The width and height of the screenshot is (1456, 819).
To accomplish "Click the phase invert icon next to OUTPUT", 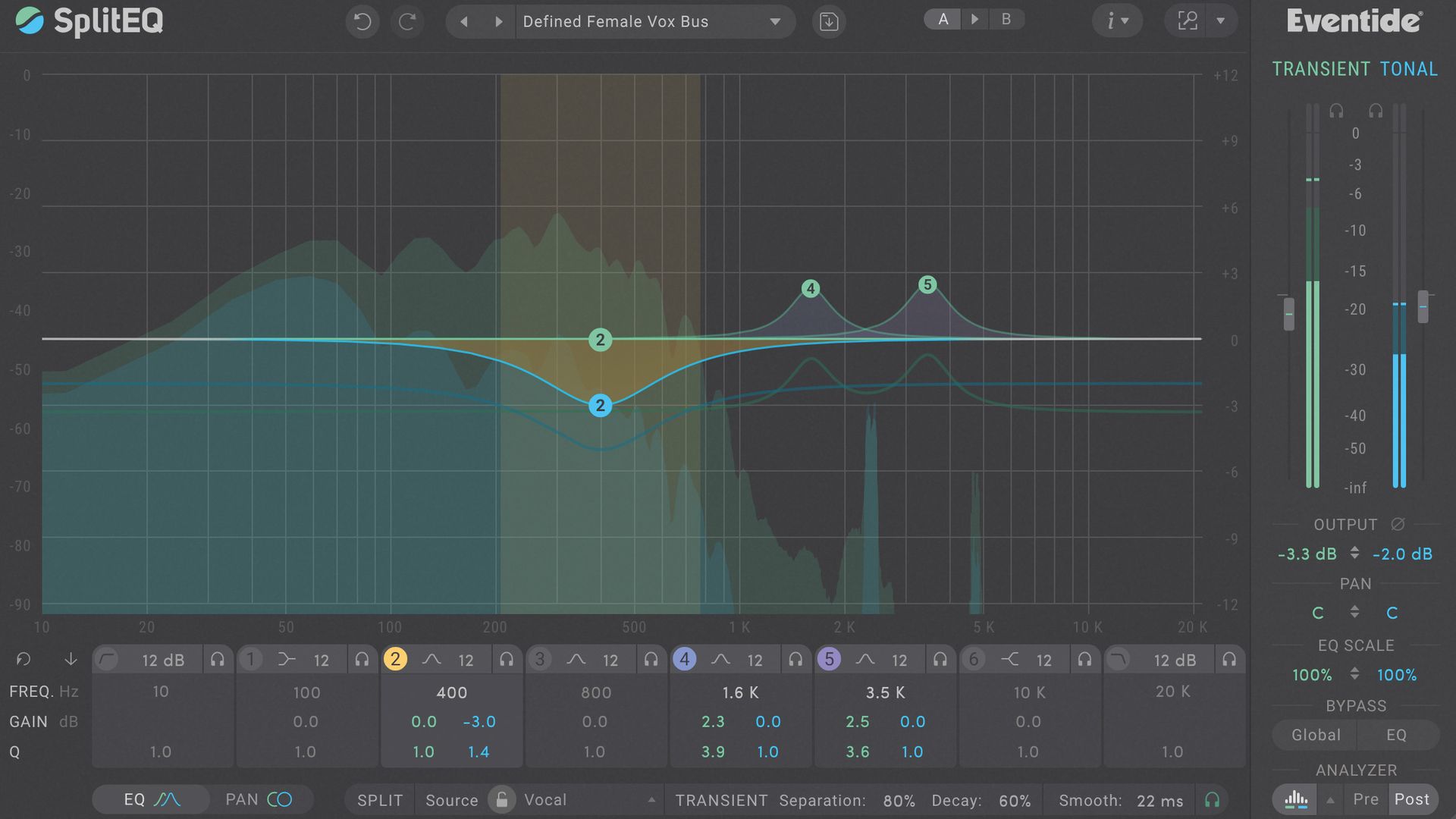I will pyautogui.click(x=1397, y=524).
